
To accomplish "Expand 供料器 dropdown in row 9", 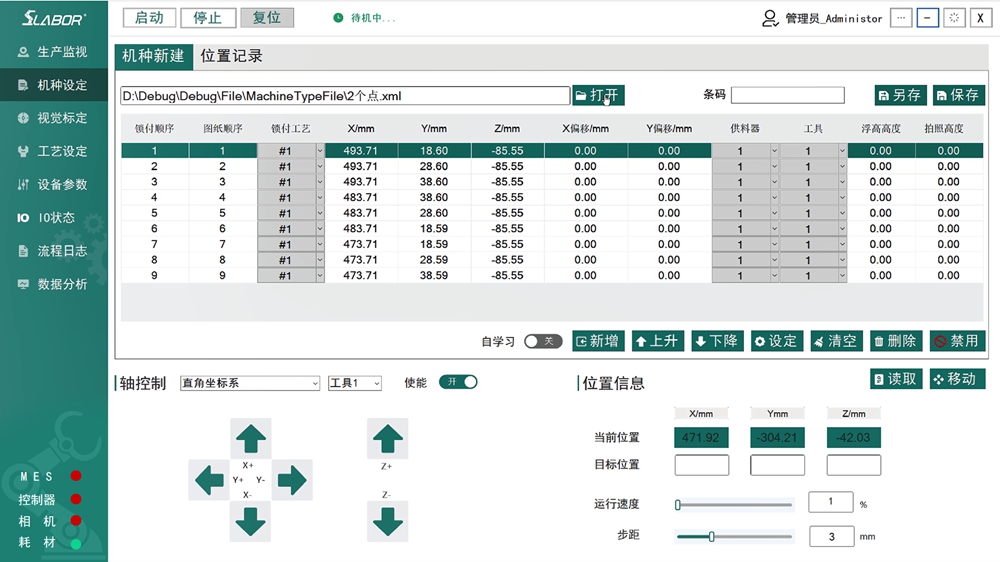I will [774, 276].
